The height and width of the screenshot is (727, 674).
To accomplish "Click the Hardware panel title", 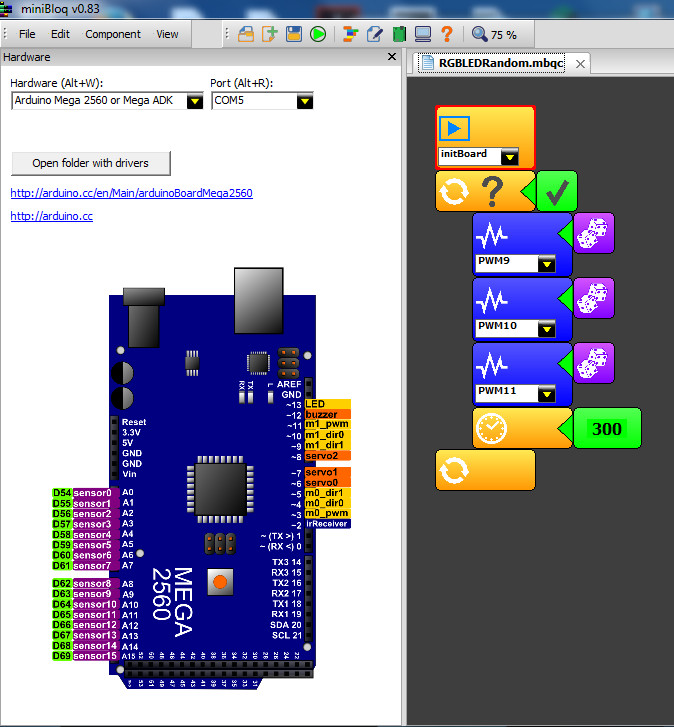I will (x=27, y=57).
